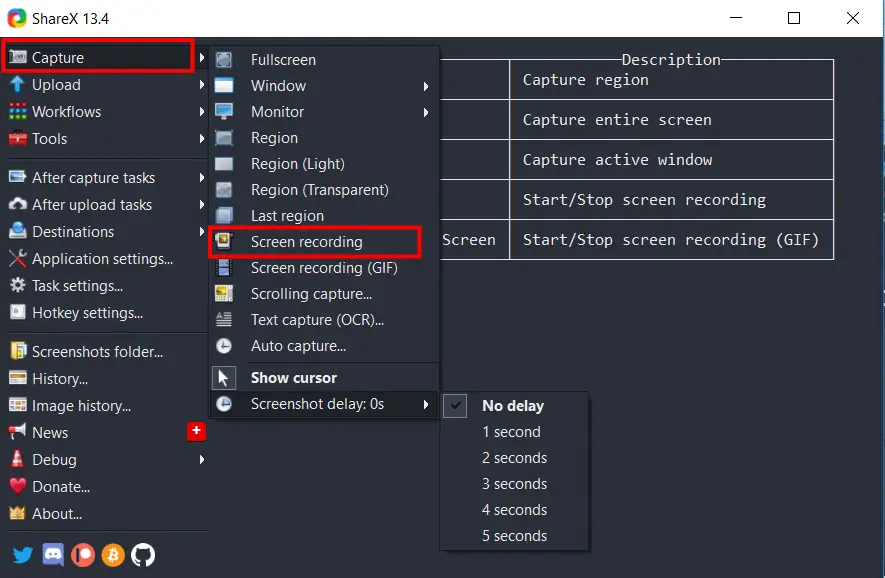Open Discord link icon at bottom

click(x=53, y=555)
